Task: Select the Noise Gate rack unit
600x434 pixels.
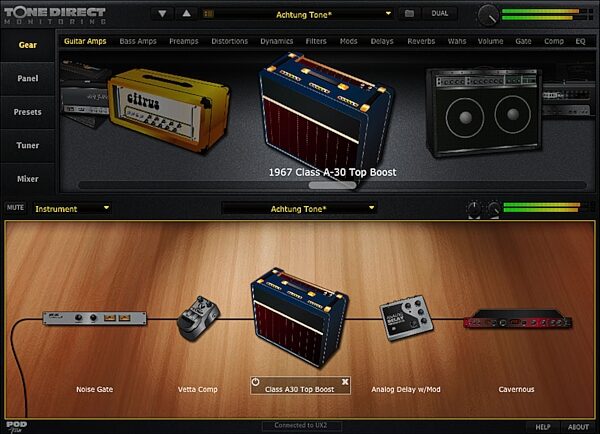Action: tap(94, 318)
